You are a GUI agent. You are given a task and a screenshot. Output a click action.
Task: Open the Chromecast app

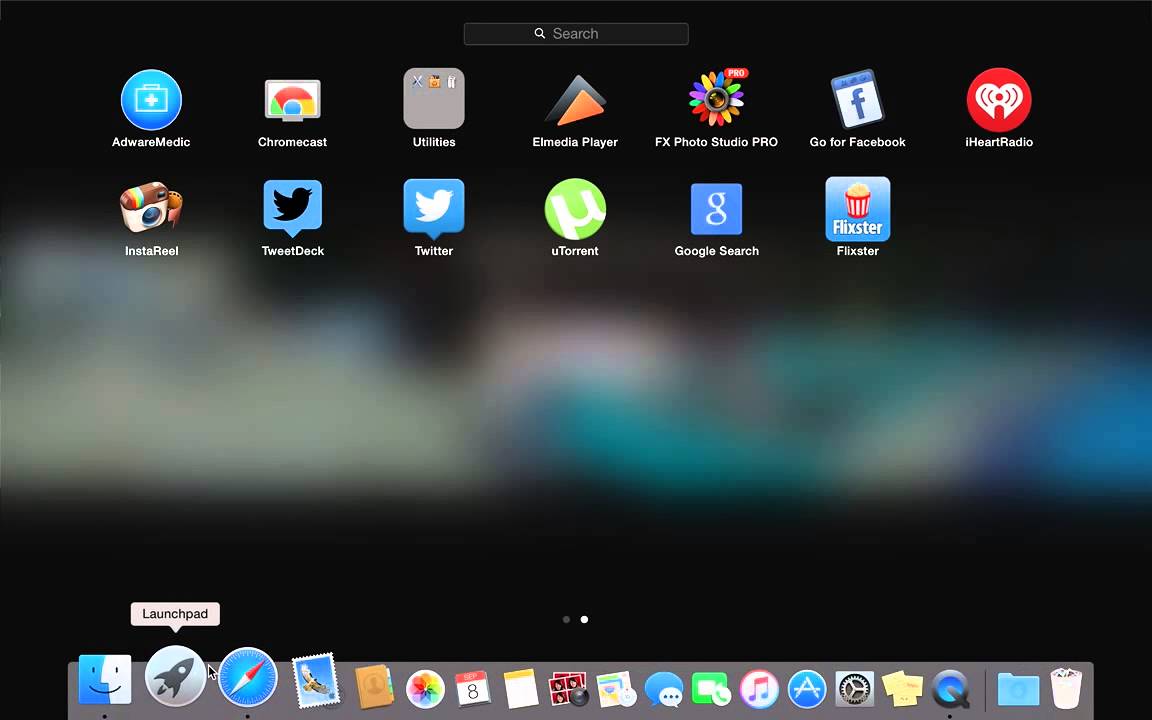tap(292, 99)
